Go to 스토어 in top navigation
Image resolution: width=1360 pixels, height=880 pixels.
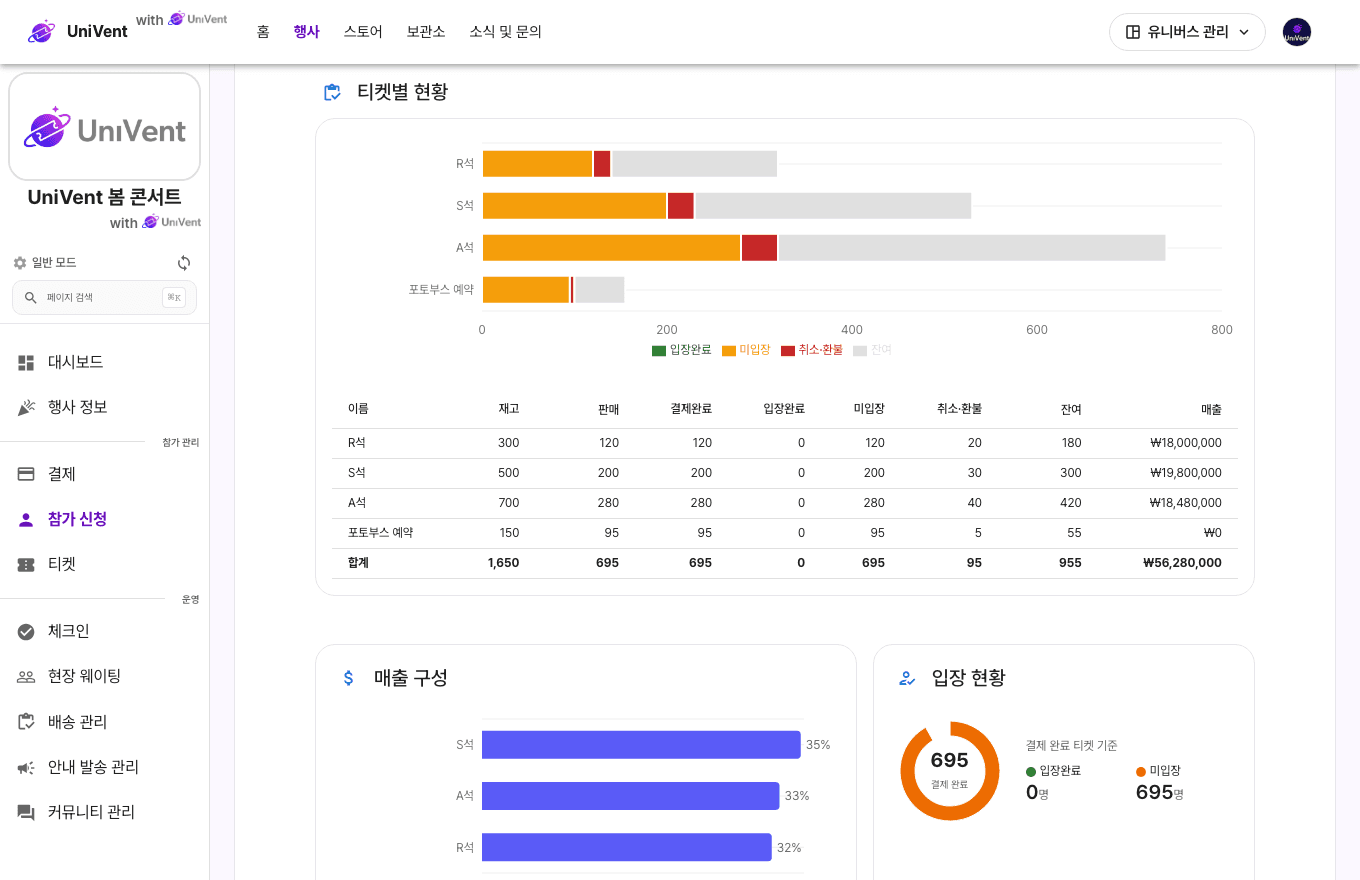coord(363,32)
